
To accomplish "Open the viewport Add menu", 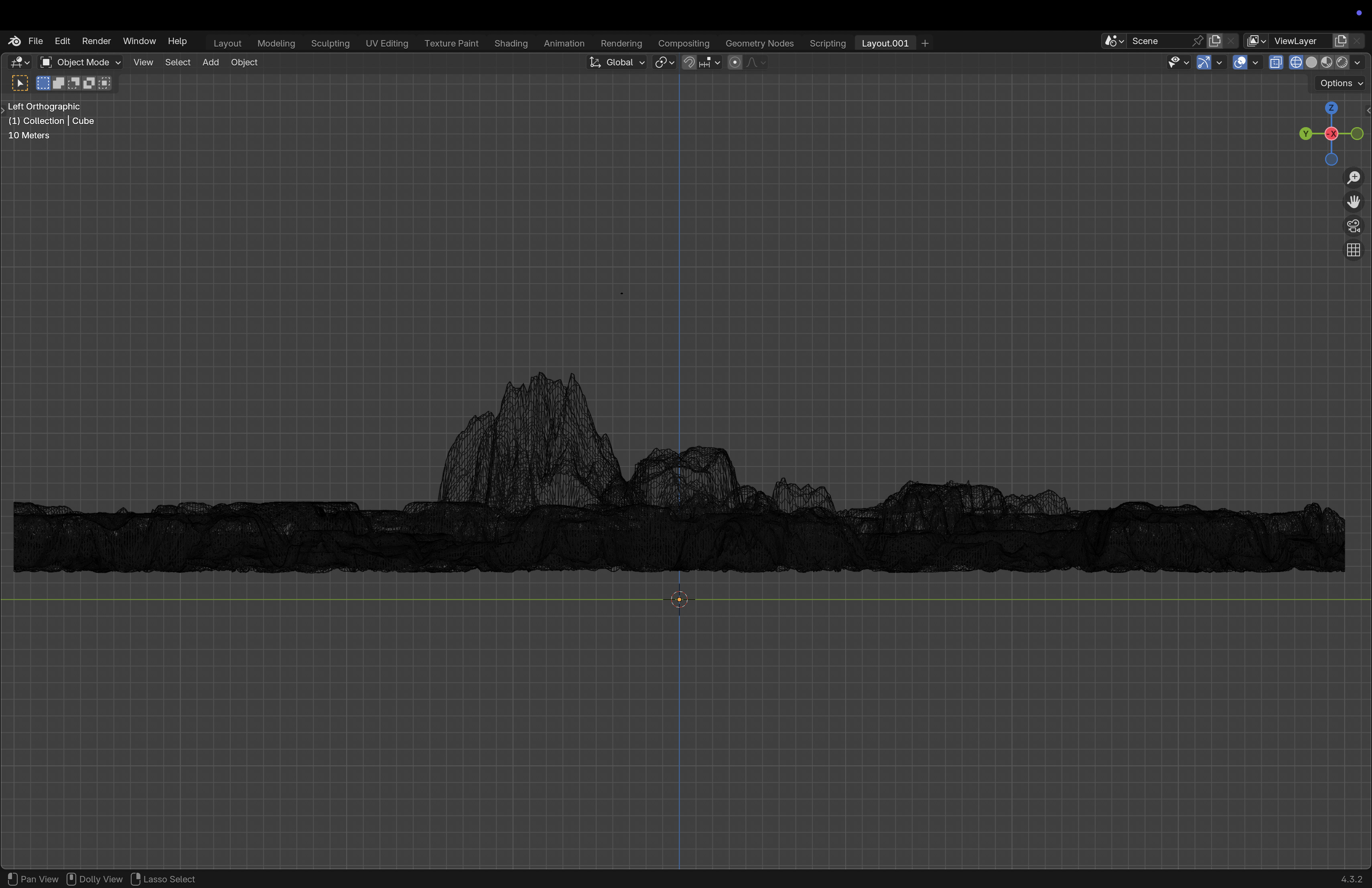I will point(210,62).
